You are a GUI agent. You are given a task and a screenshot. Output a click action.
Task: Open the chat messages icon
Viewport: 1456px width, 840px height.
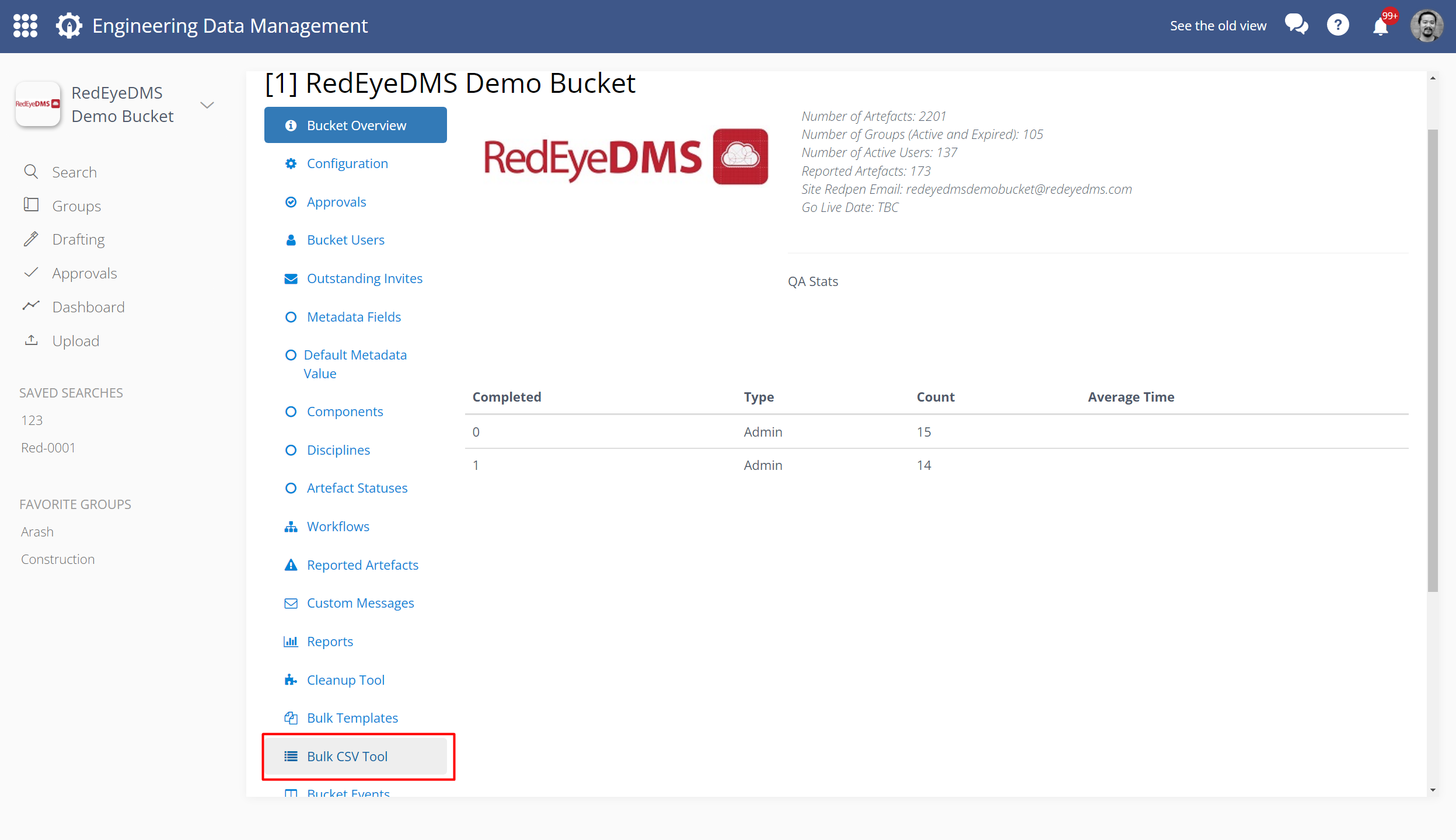1296,25
